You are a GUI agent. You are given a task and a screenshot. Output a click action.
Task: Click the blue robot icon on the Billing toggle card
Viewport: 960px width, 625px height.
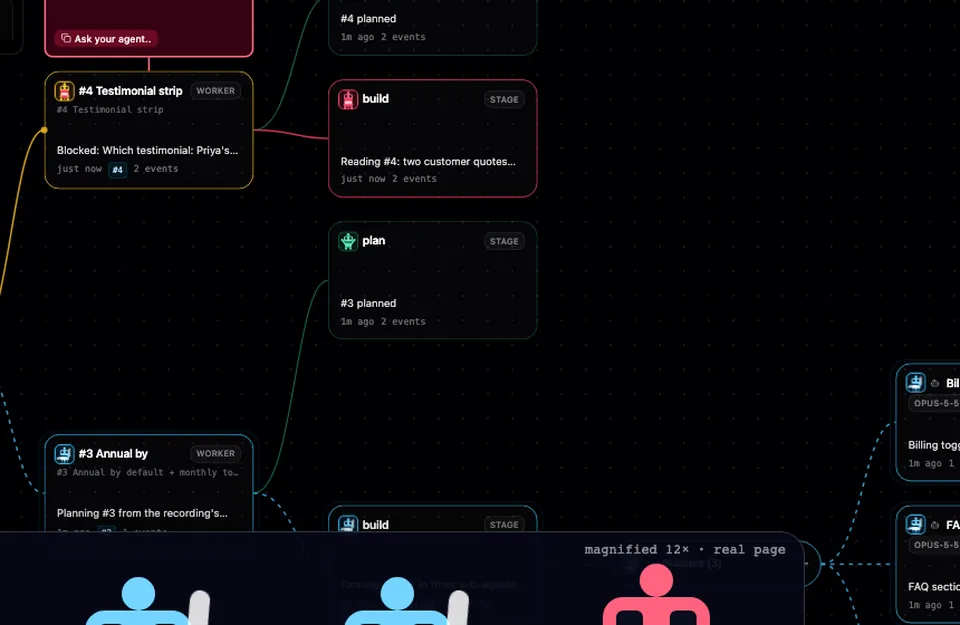[915, 383]
